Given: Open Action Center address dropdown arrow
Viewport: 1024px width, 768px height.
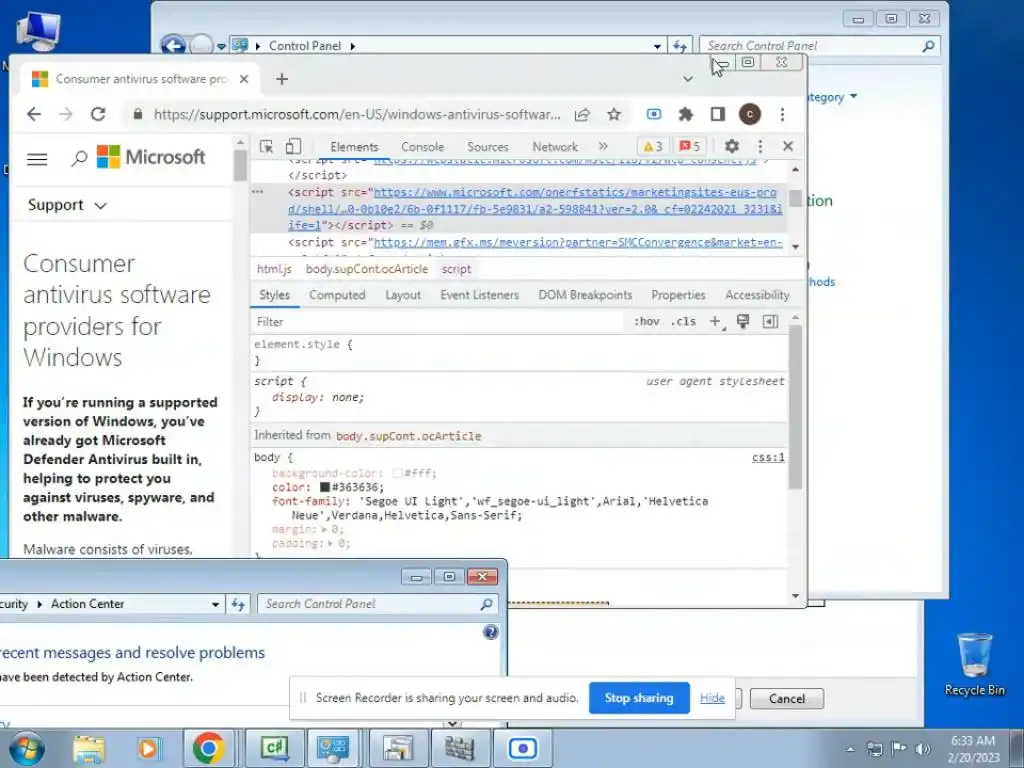Looking at the screenshot, I should click(x=215, y=604).
